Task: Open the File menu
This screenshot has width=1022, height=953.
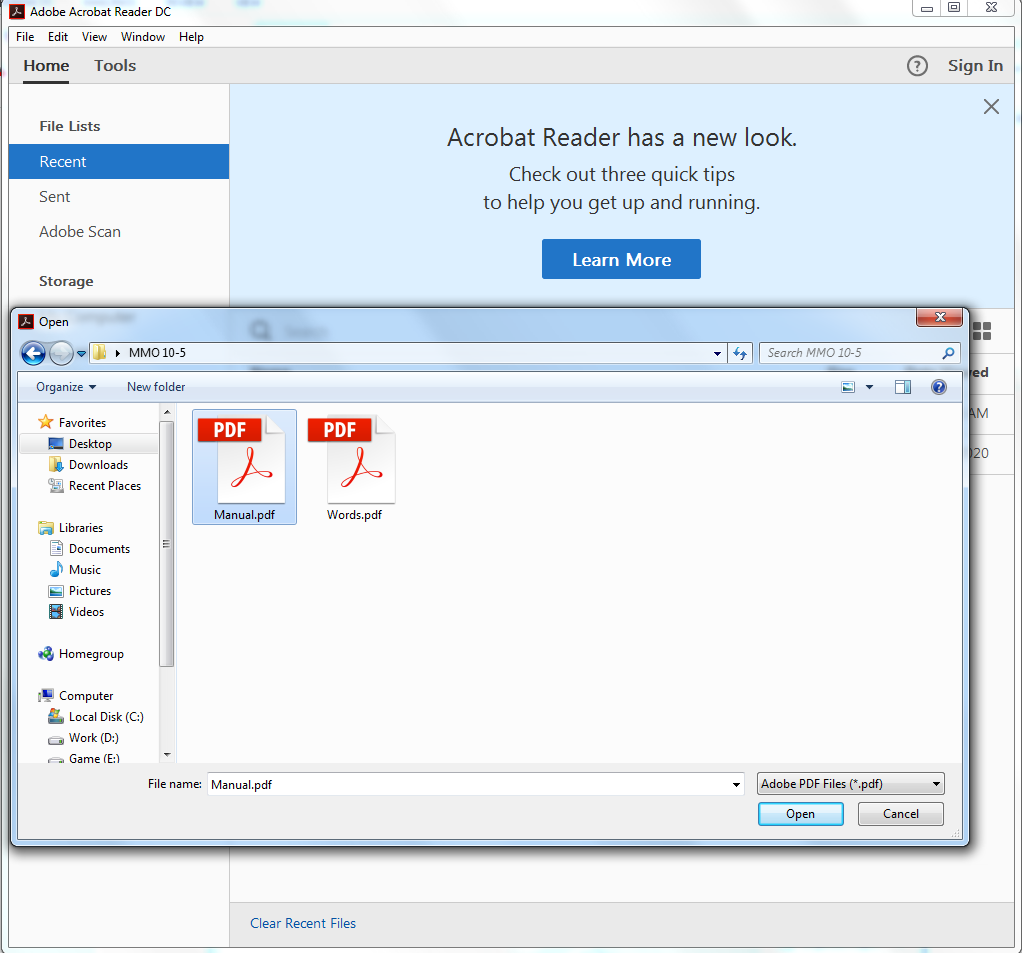Action: point(25,37)
